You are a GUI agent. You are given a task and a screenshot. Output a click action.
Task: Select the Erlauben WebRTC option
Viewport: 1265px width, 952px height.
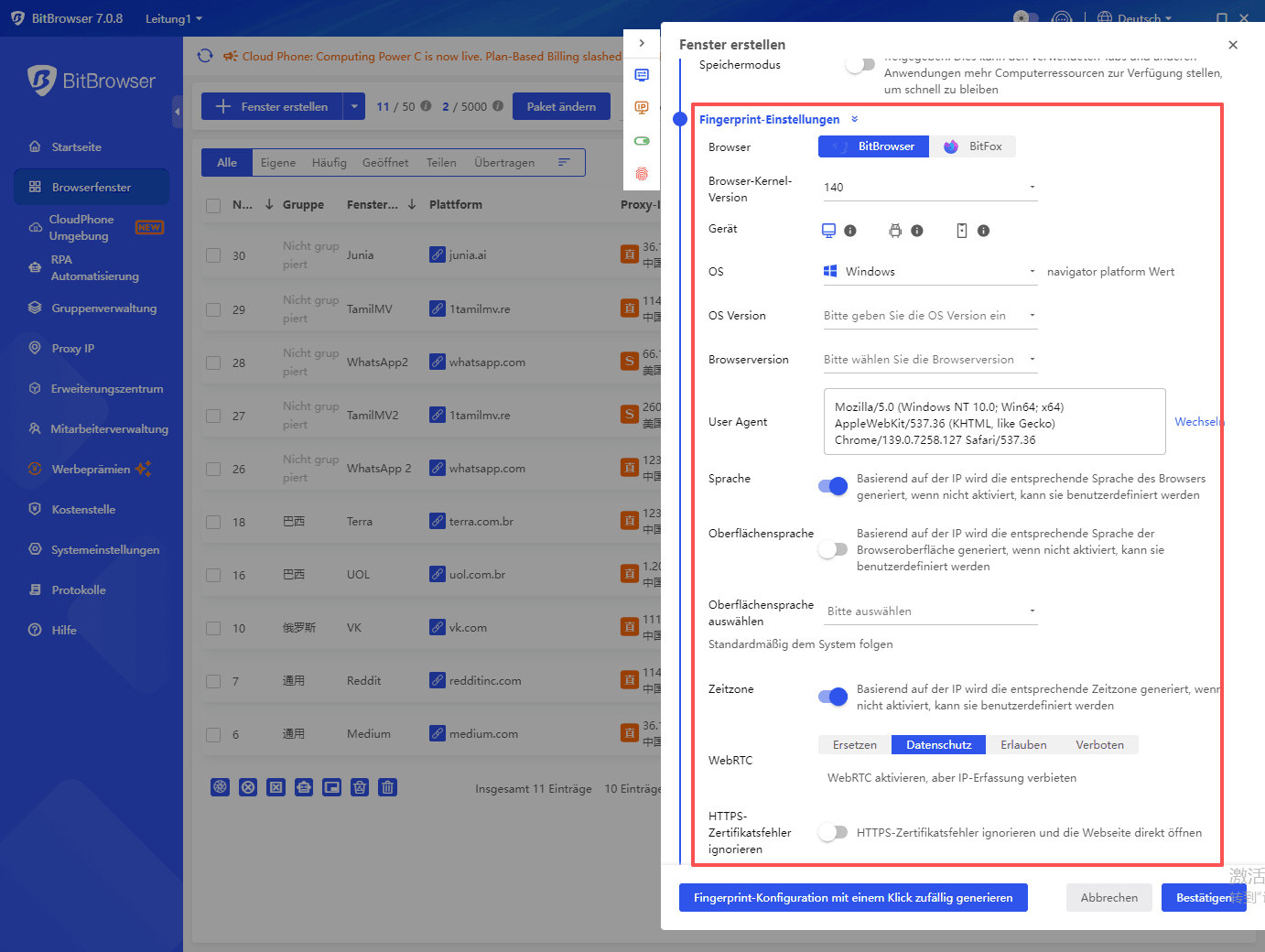click(x=1022, y=744)
